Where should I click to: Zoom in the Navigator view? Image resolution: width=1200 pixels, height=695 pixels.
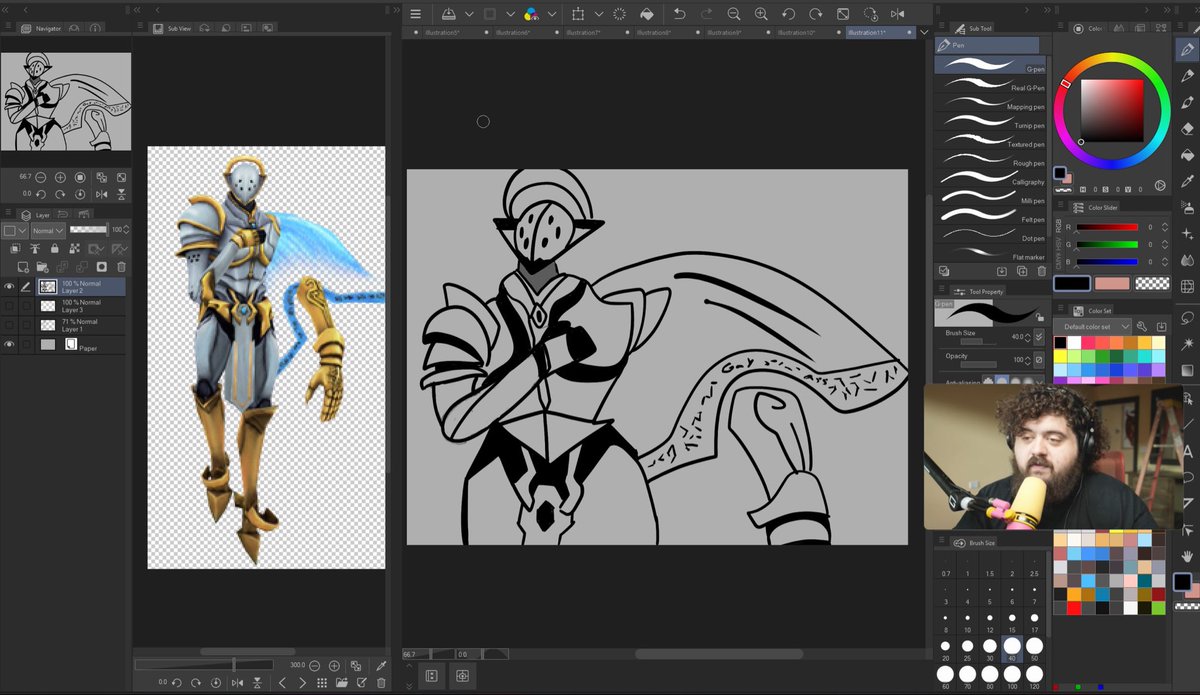click(61, 177)
